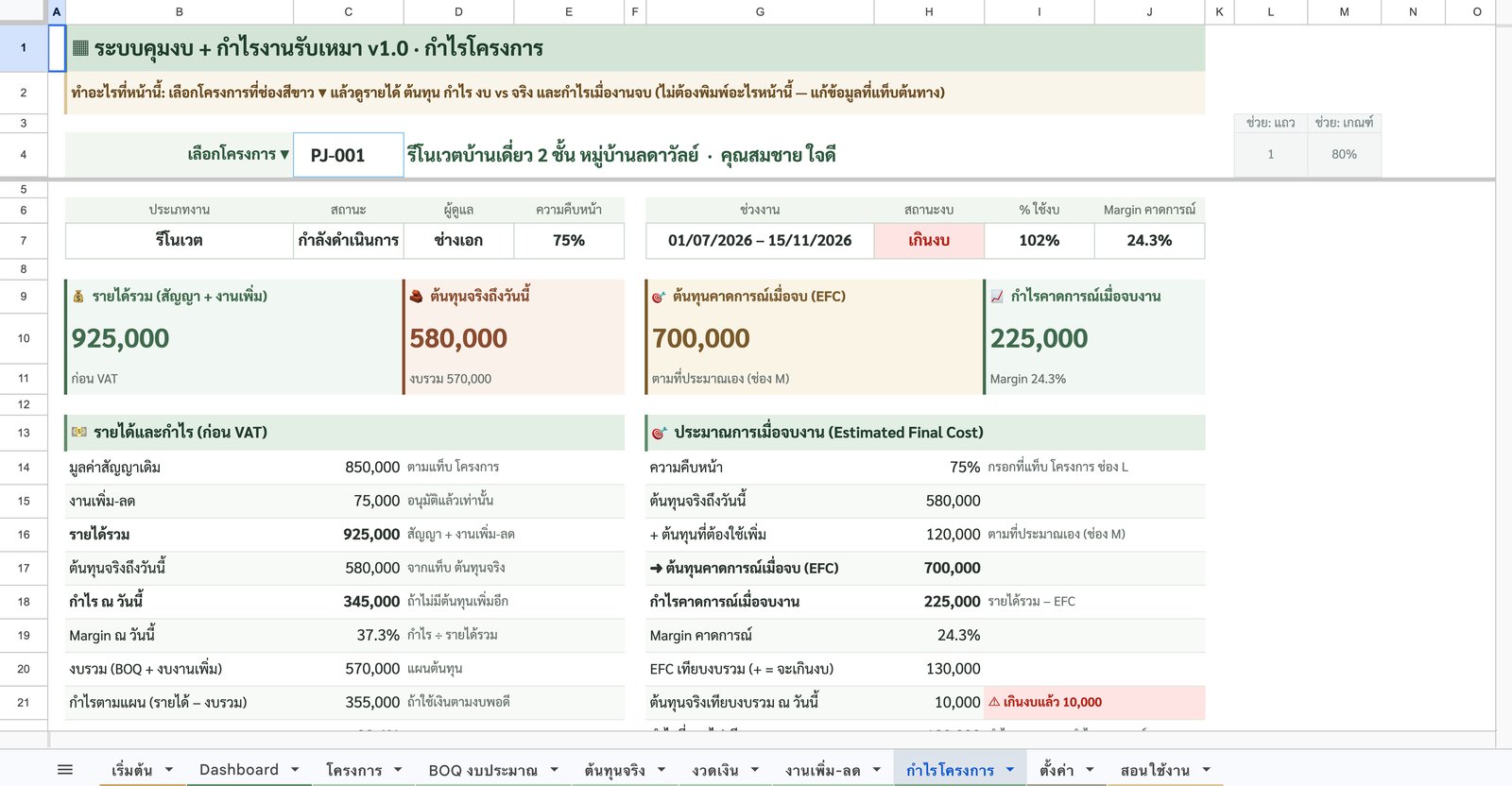Select column C header
The width and height of the screenshot is (1512, 786).
pyautogui.click(x=349, y=11)
